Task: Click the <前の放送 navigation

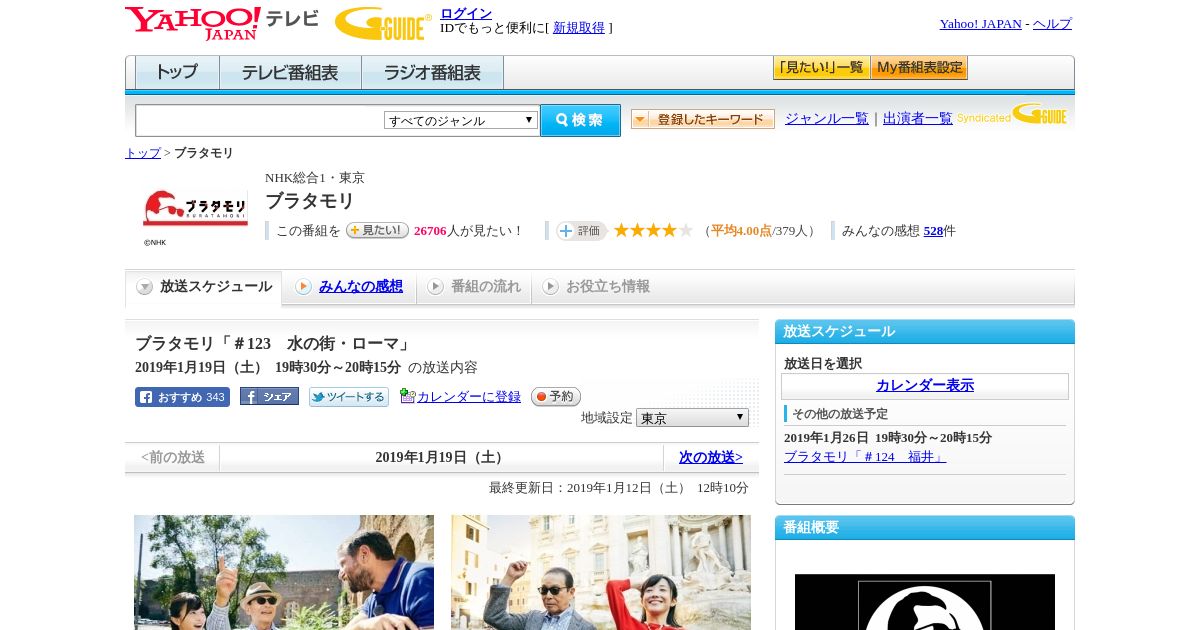Action: [x=173, y=457]
